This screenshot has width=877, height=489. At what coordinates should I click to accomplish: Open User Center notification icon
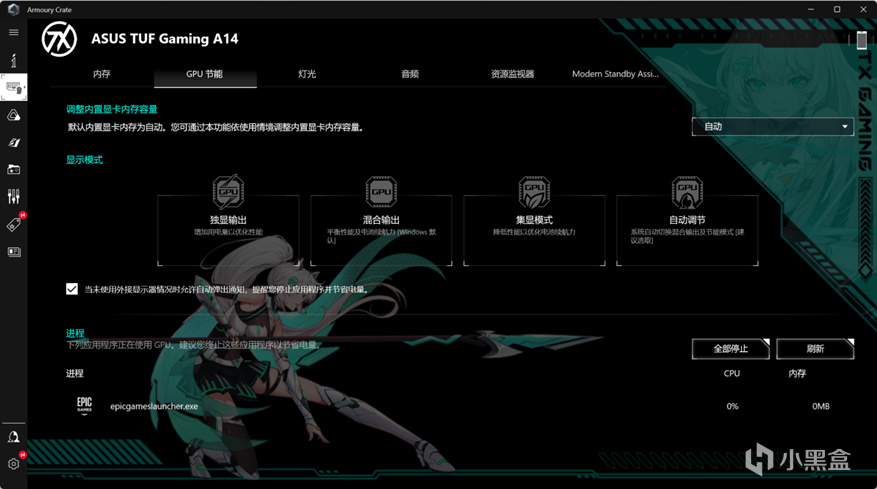click(x=13, y=437)
